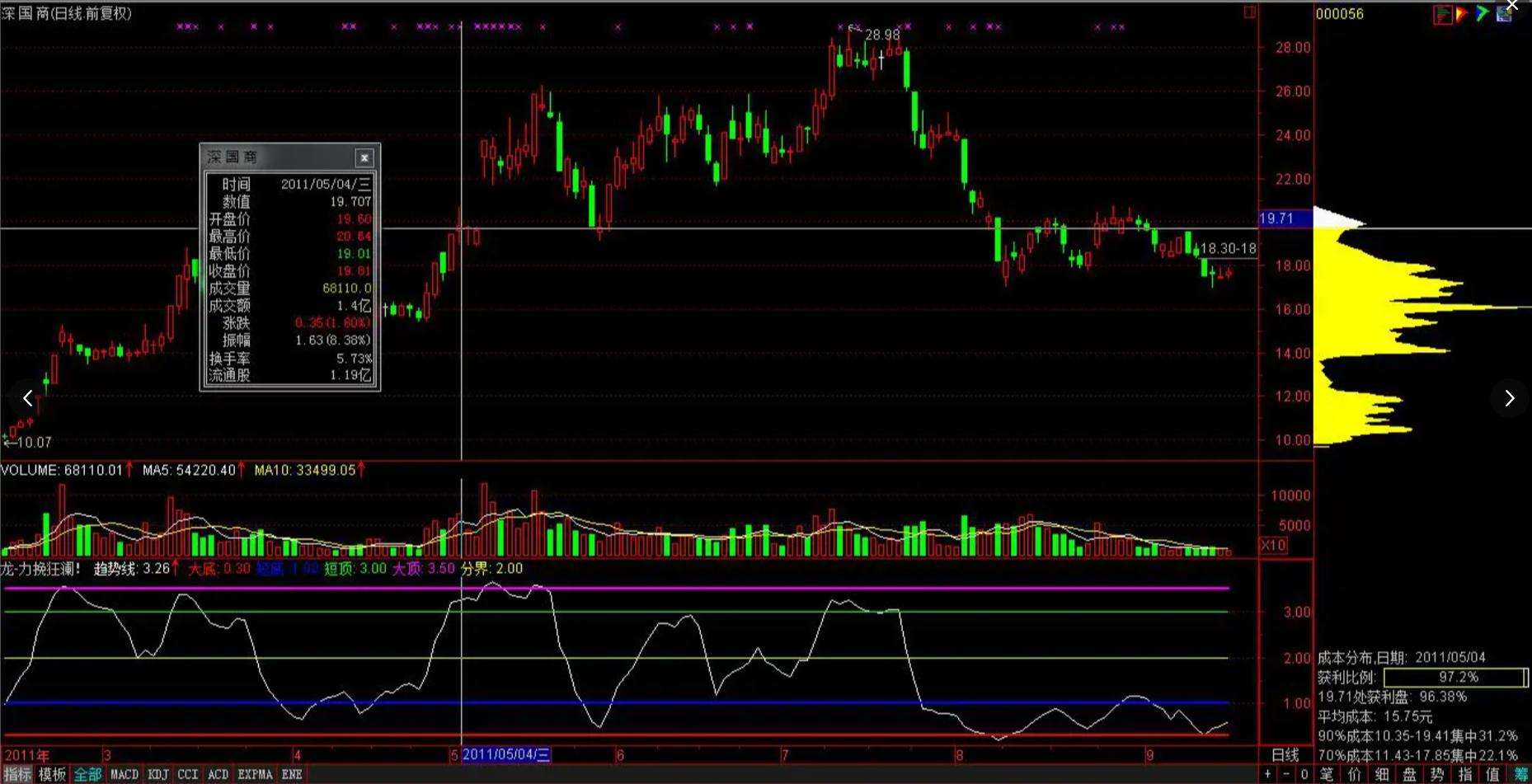Switch to the MACD indicator tab
Viewport: 1532px width, 784px height.
tap(125, 774)
